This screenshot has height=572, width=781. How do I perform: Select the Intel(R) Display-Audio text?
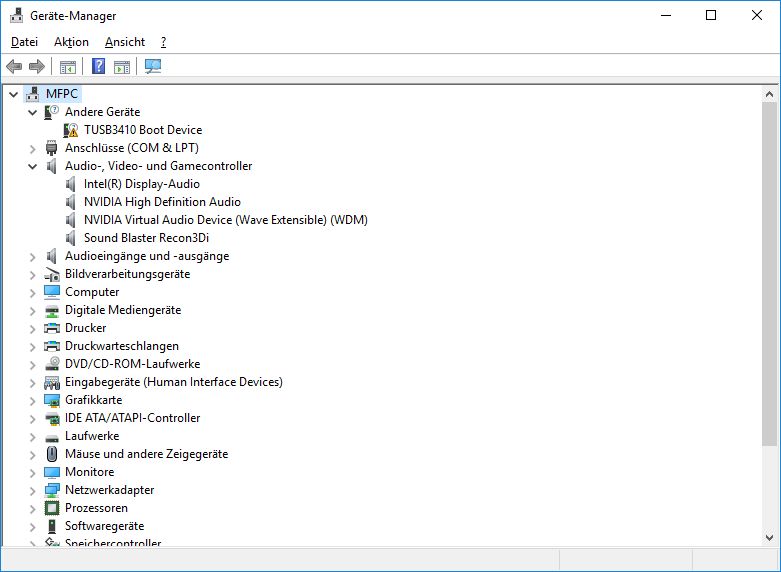(142, 184)
